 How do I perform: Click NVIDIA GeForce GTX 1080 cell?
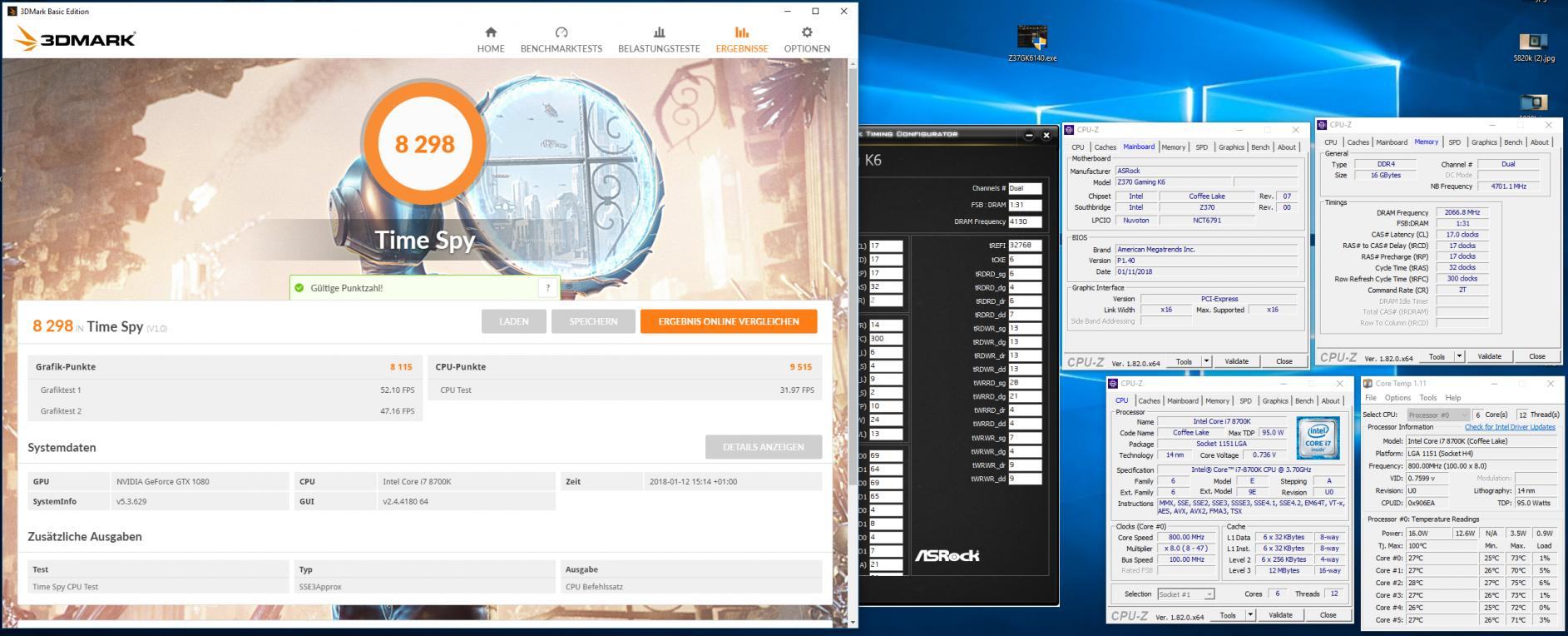tap(200, 481)
